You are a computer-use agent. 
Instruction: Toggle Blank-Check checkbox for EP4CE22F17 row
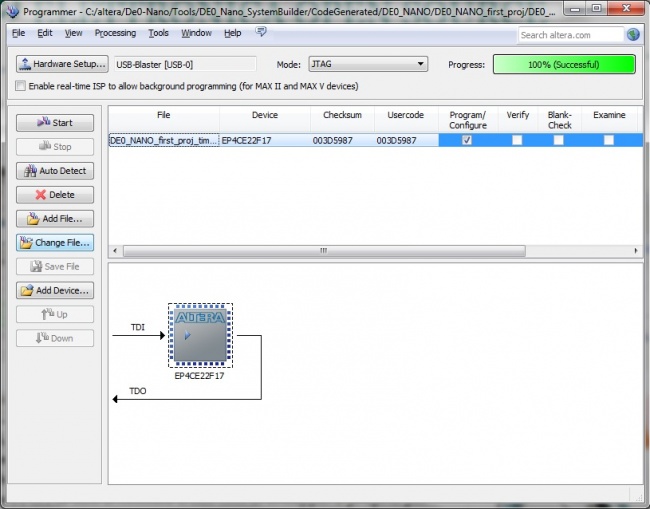pos(558,140)
